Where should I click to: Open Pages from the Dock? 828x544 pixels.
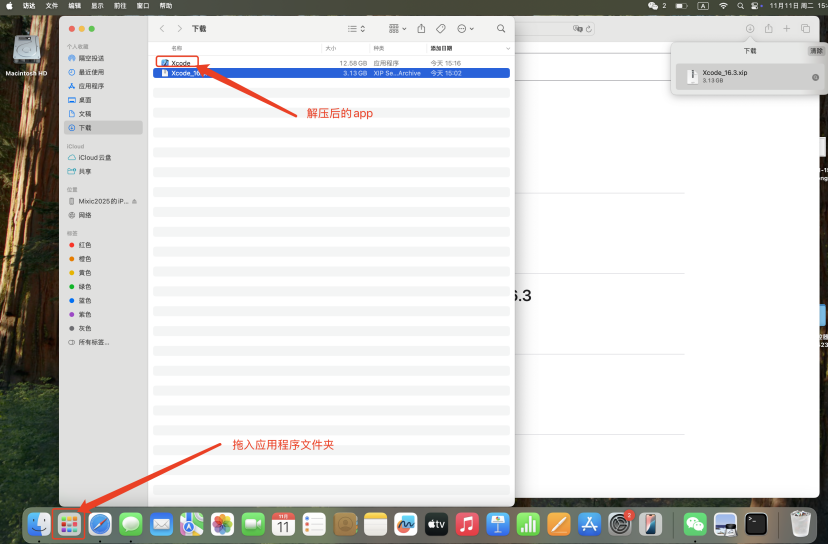click(x=559, y=524)
